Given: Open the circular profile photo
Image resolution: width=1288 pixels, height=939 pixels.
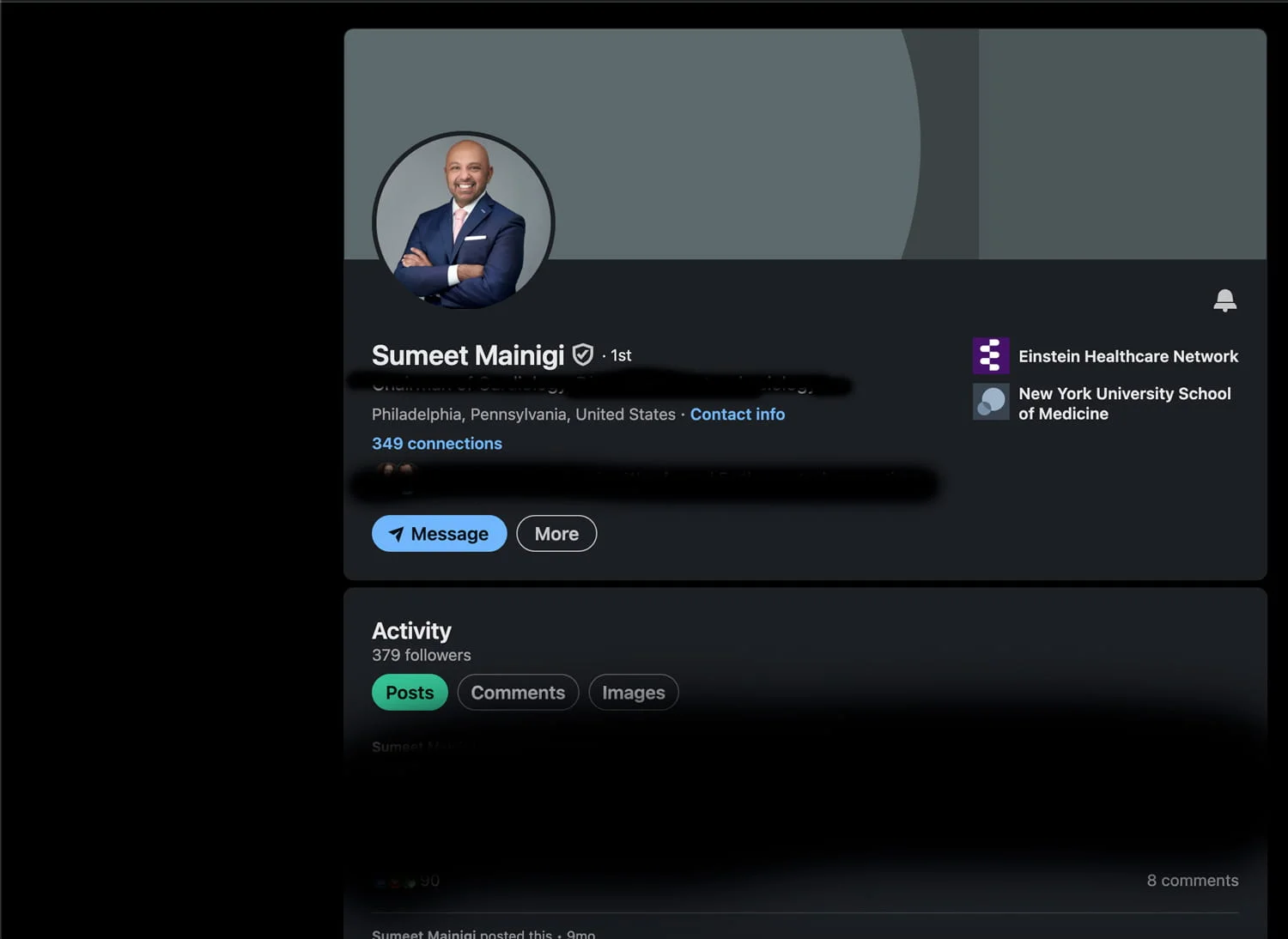Looking at the screenshot, I should pyautogui.click(x=464, y=222).
